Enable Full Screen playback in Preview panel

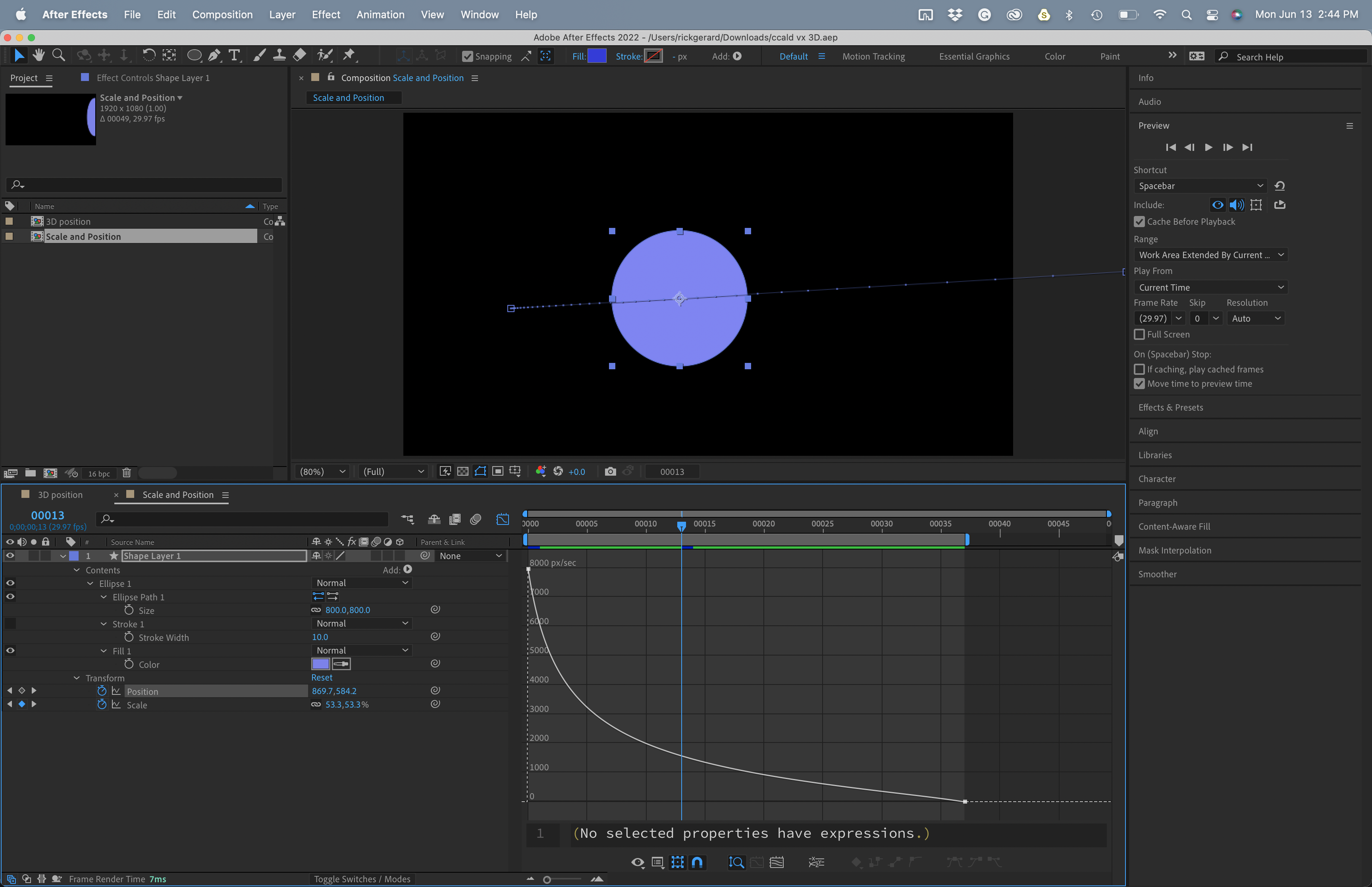(1140, 334)
